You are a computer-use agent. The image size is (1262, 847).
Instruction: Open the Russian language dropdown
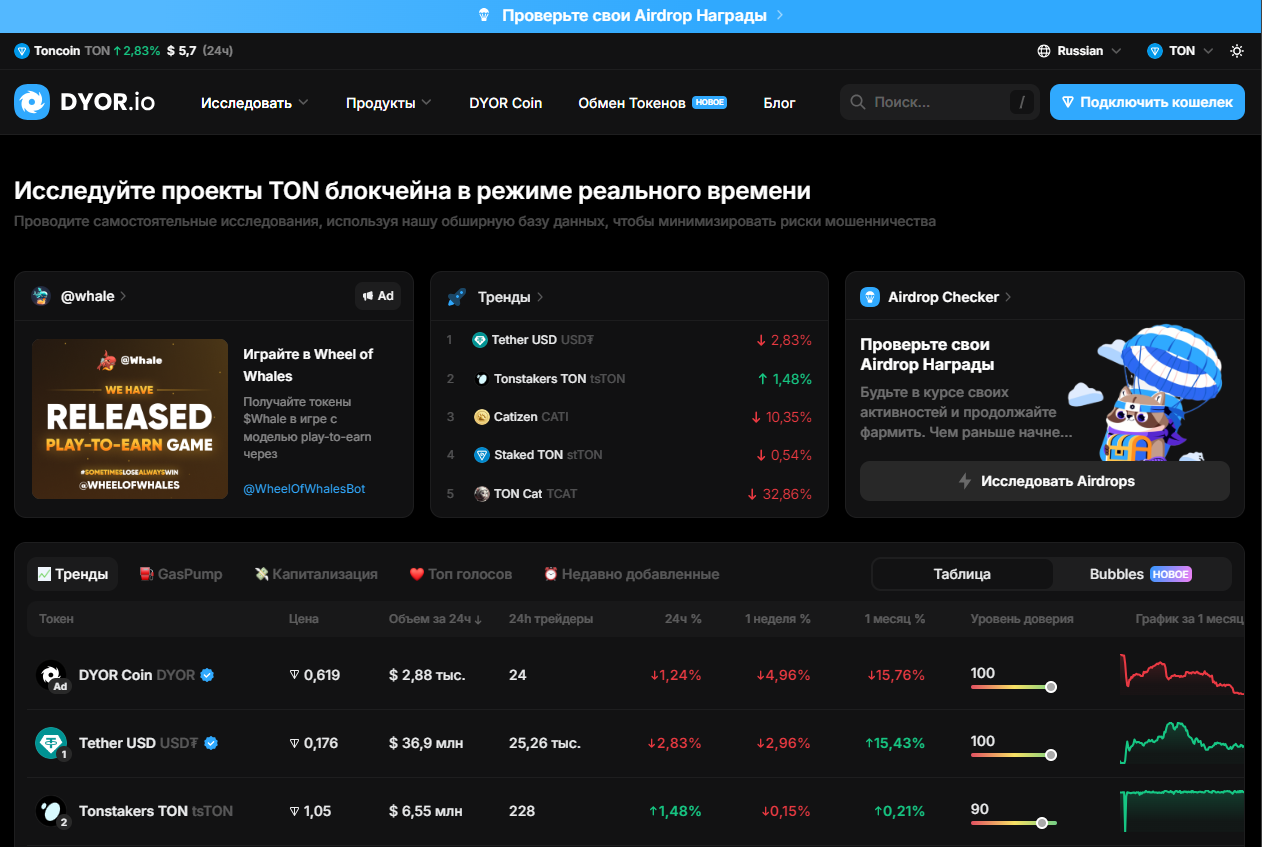click(x=1080, y=51)
